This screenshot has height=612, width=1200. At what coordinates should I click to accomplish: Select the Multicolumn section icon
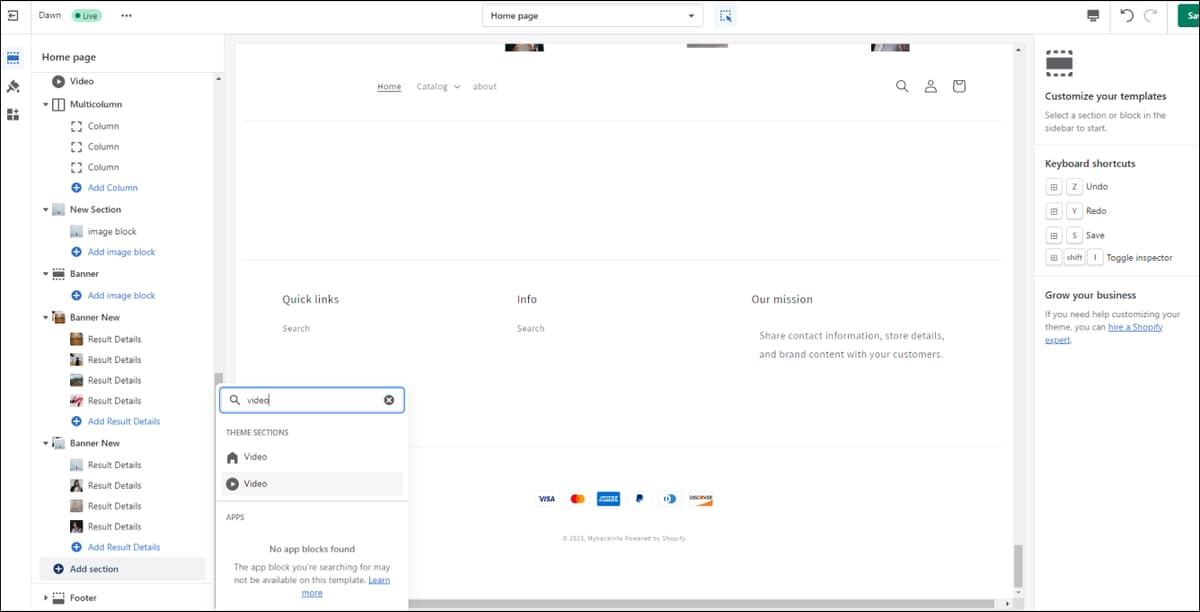(x=59, y=104)
